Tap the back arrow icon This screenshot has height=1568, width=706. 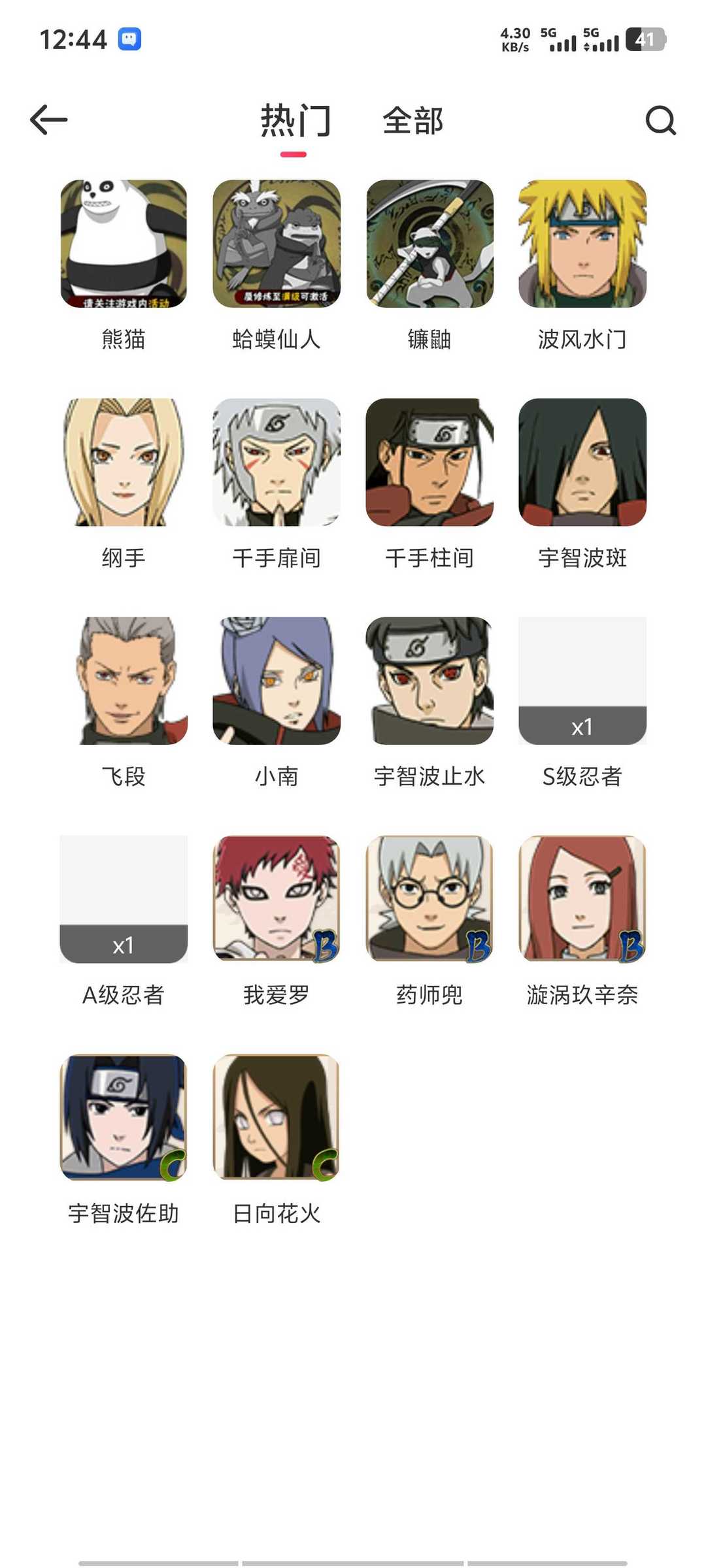49,120
